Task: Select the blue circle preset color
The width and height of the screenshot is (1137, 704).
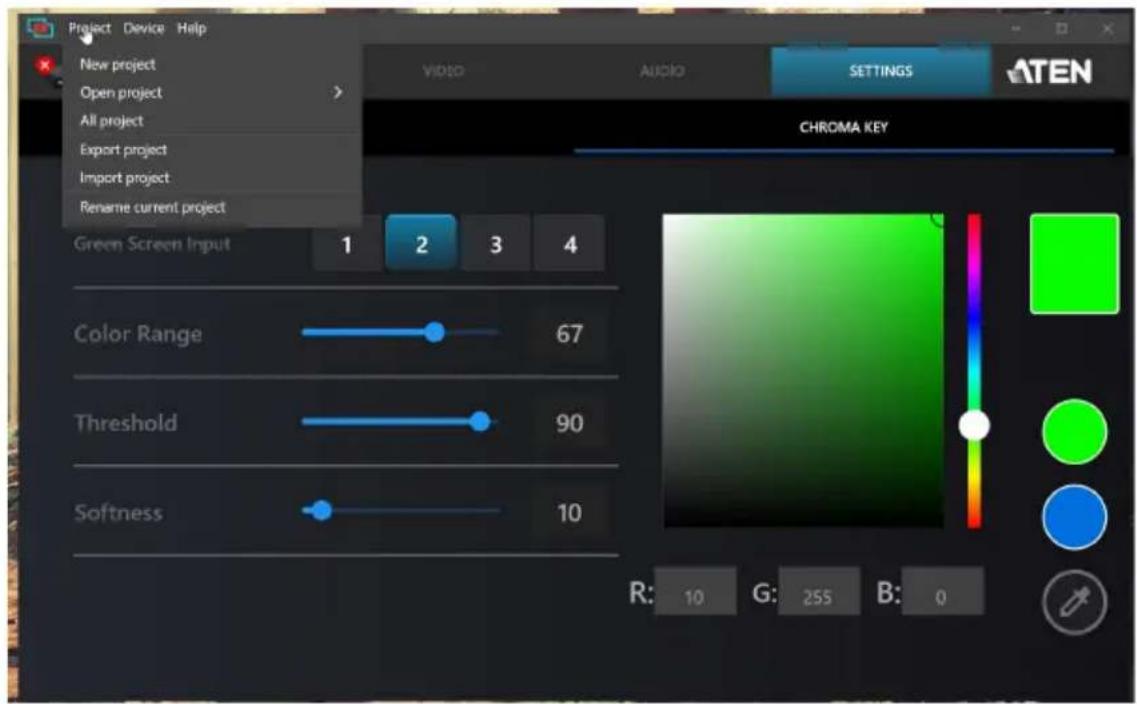Action: click(1075, 517)
